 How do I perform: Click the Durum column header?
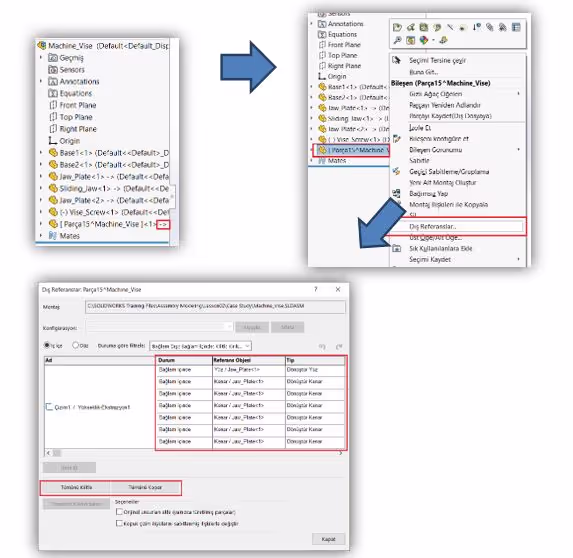point(185,360)
